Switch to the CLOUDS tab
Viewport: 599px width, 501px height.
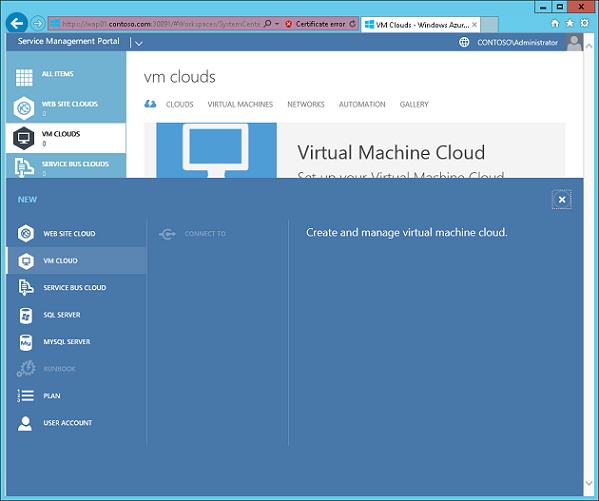(180, 104)
